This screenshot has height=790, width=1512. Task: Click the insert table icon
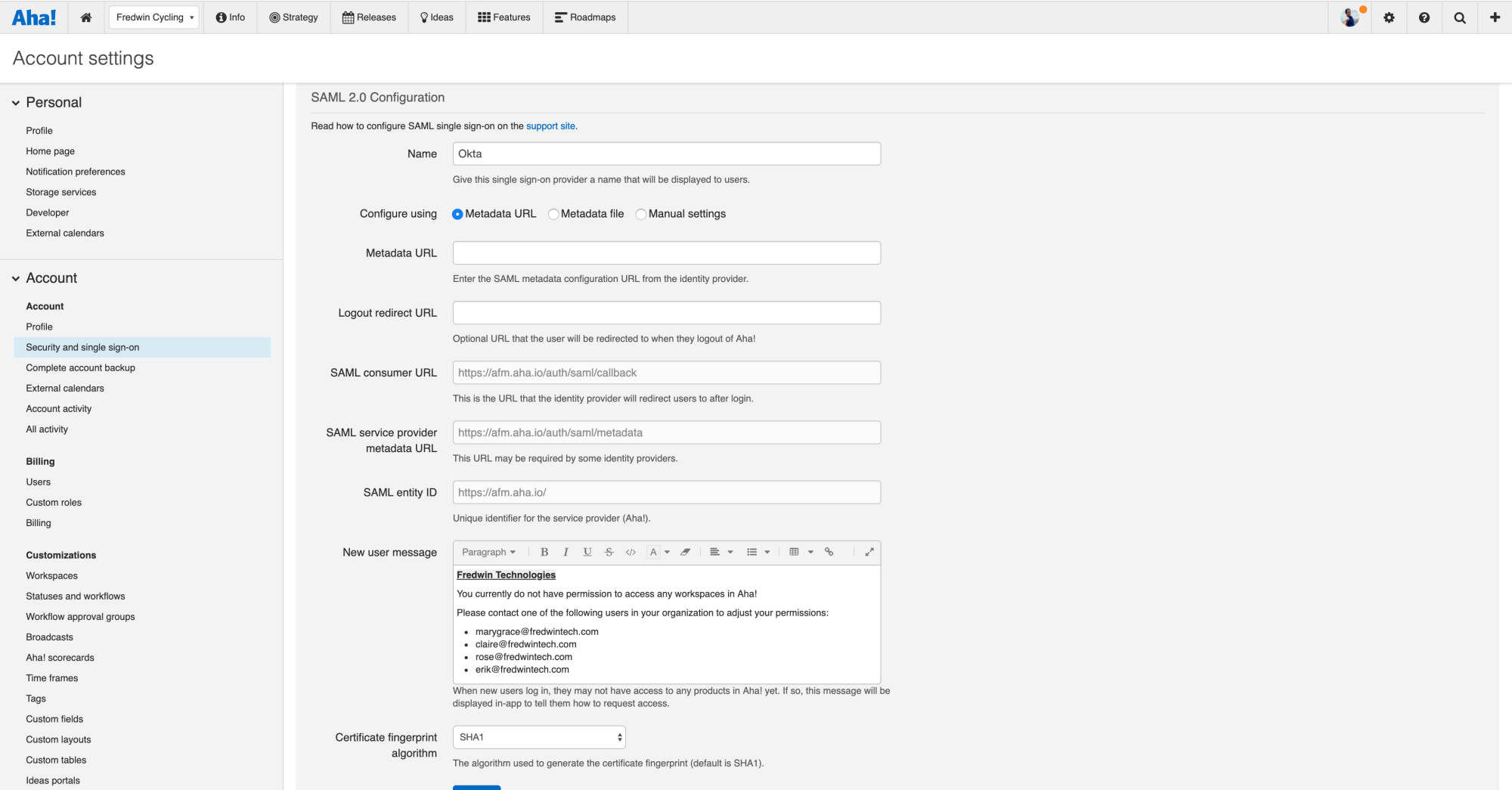click(x=794, y=552)
